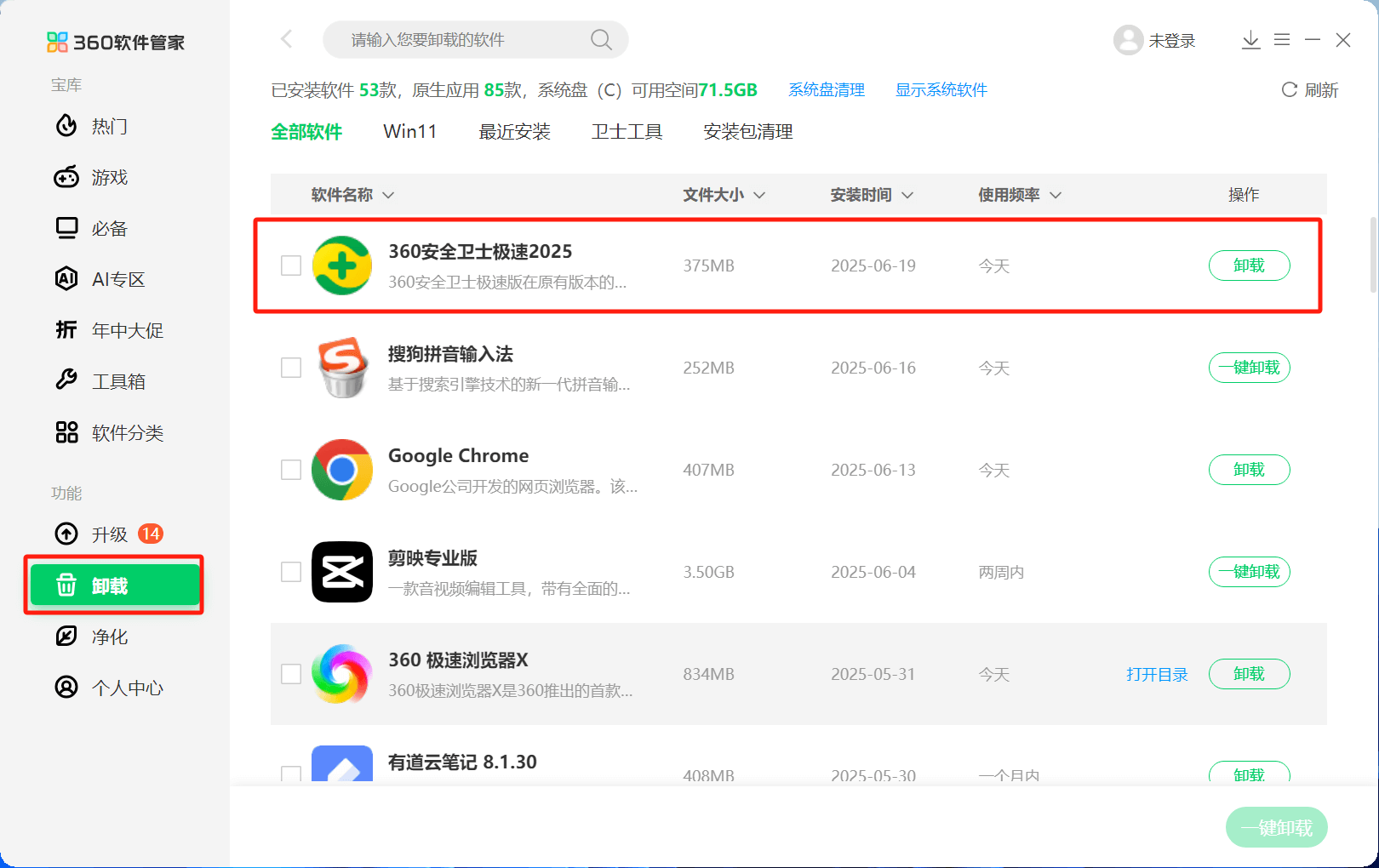The image size is (1379, 868).
Task: Click the Google Chrome app icon
Action: [342, 470]
